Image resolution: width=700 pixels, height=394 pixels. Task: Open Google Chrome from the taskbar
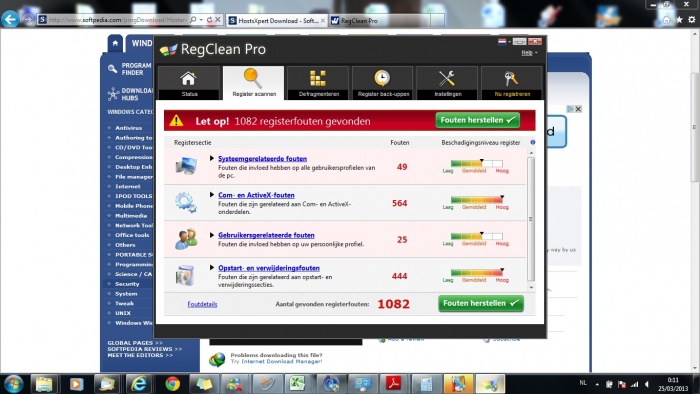pos(172,384)
